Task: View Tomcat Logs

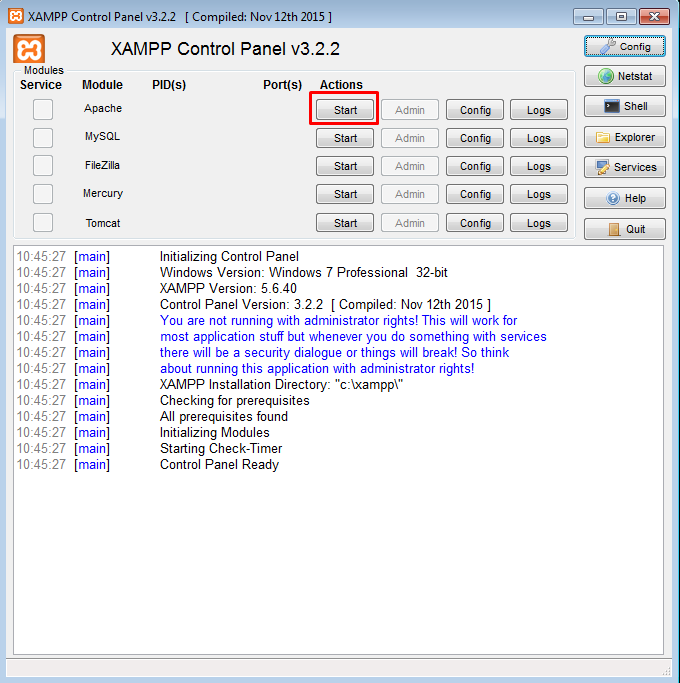Action: [x=539, y=223]
